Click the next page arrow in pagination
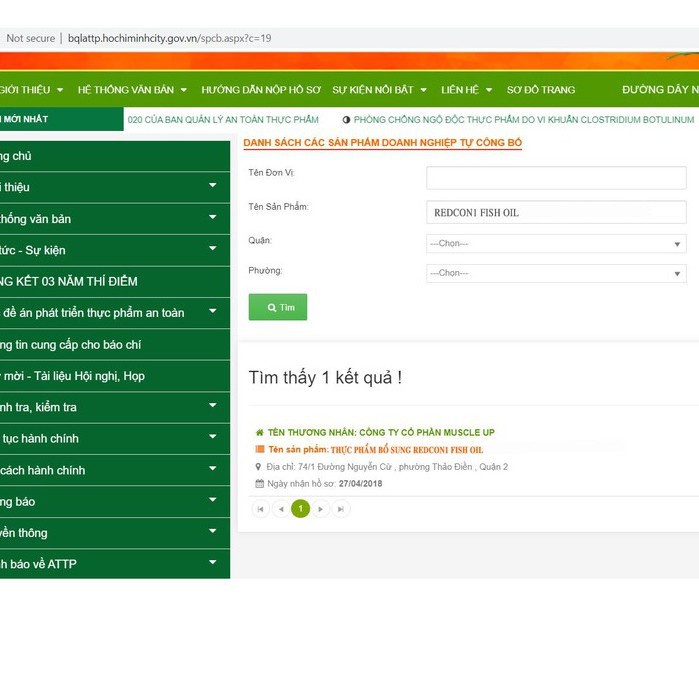699x699 pixels. [321, 509]
